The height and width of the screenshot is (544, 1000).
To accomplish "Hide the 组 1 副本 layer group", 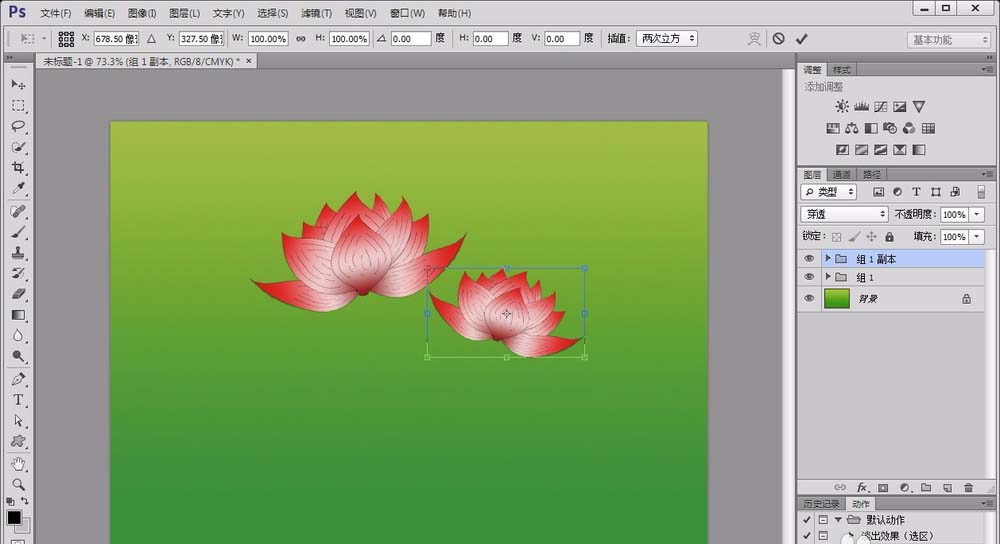I will tap(809, 259).
